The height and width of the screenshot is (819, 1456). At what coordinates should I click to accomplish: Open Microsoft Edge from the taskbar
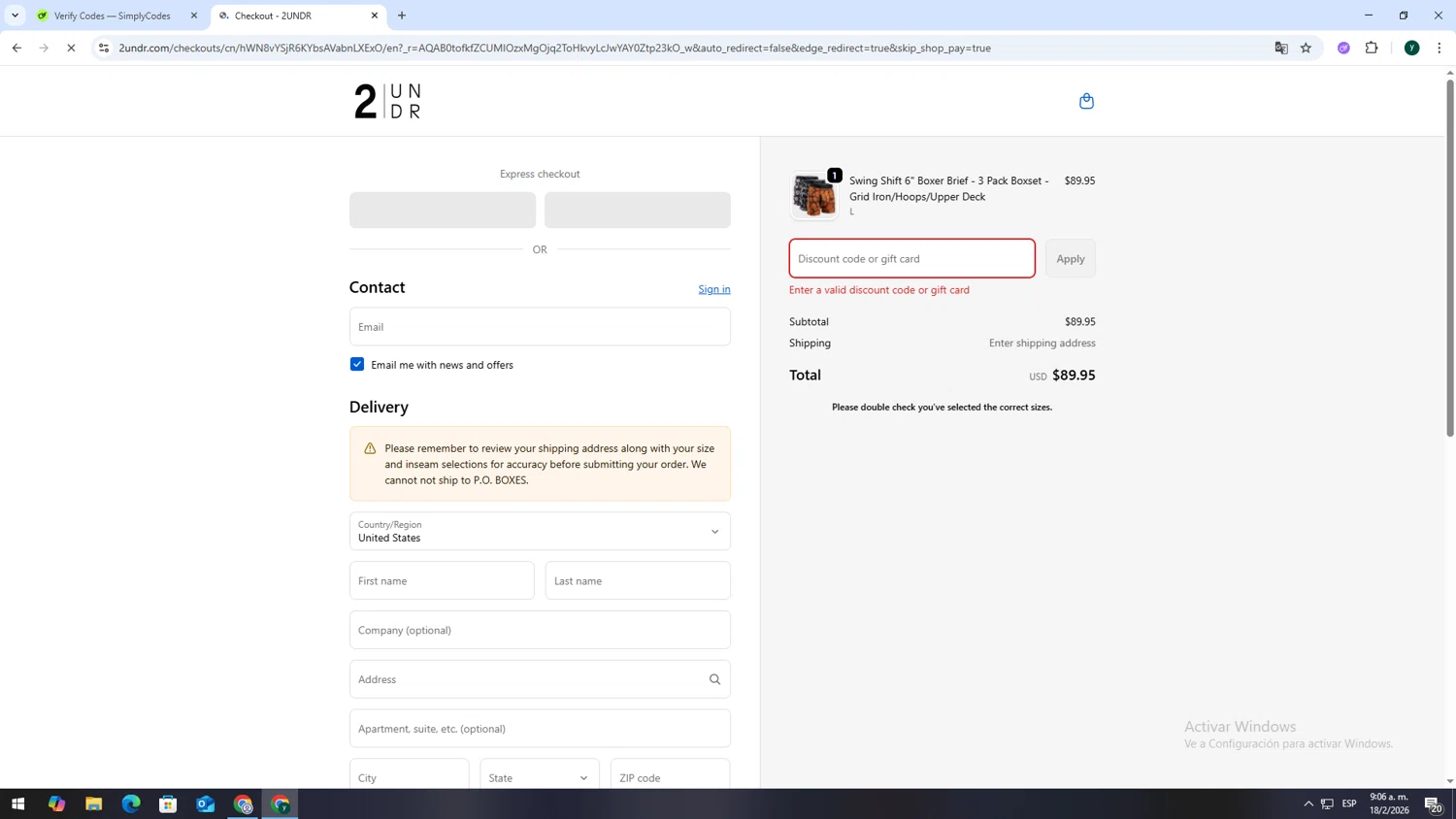(x=131, y=803)
